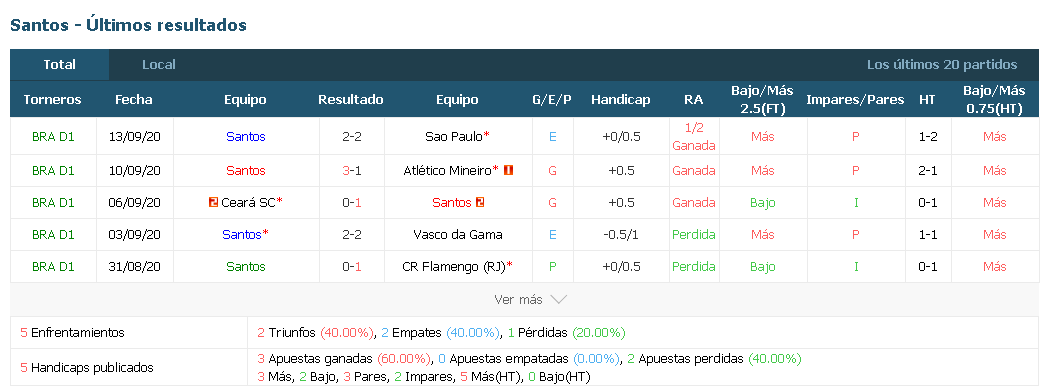
Task: Open Vasco da Gama team link
Action: click(x=457, y=234)
